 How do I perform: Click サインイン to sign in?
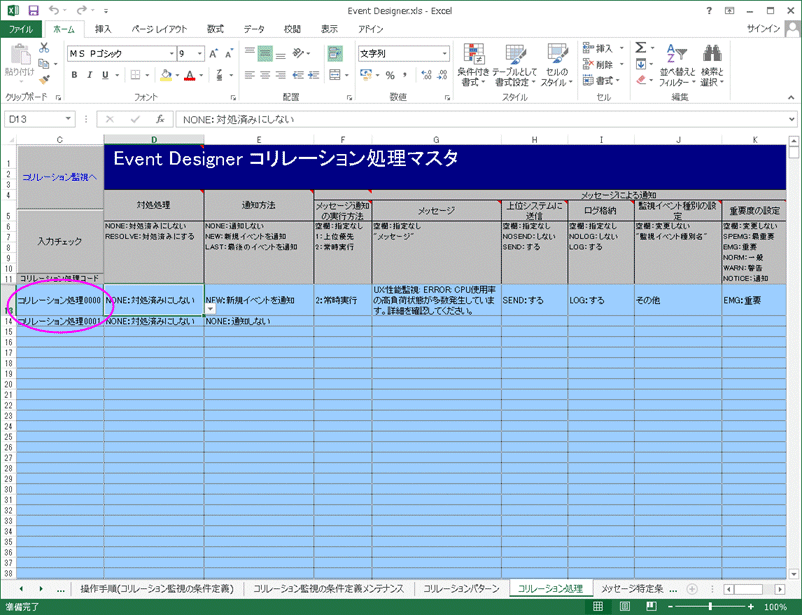pos(763,29)
